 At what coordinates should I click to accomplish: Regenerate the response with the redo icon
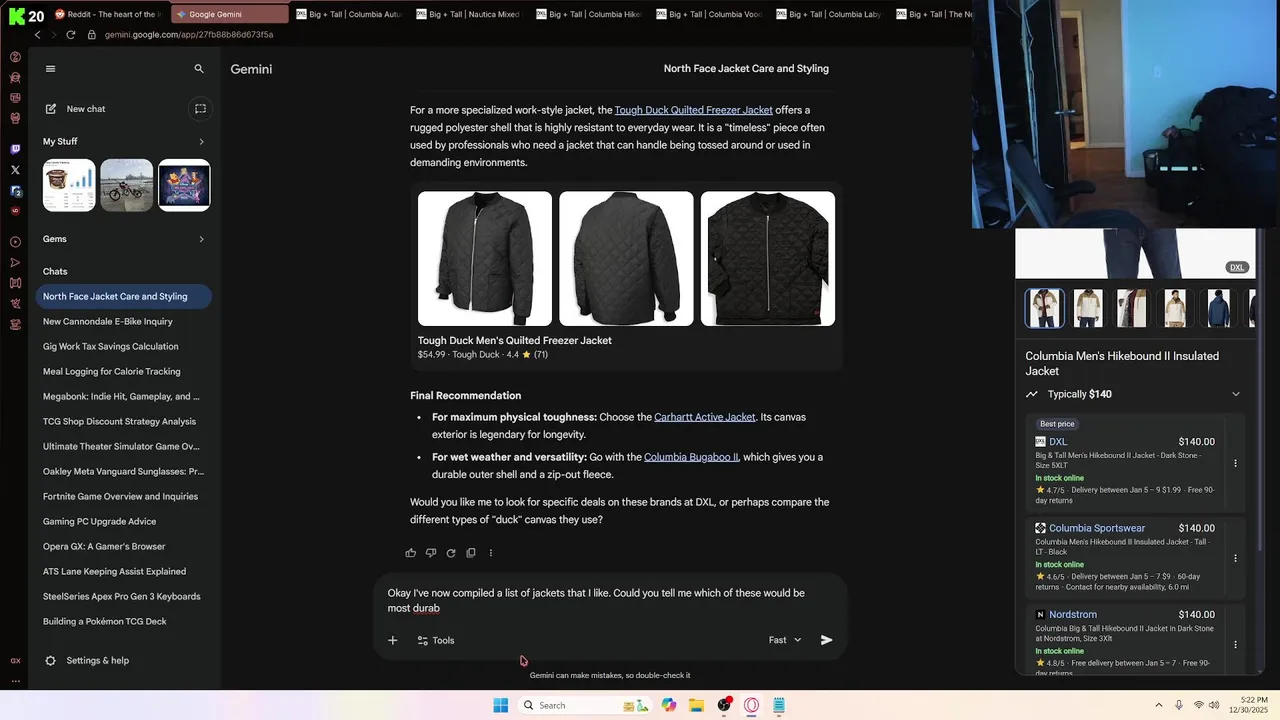tap(451, 553)
